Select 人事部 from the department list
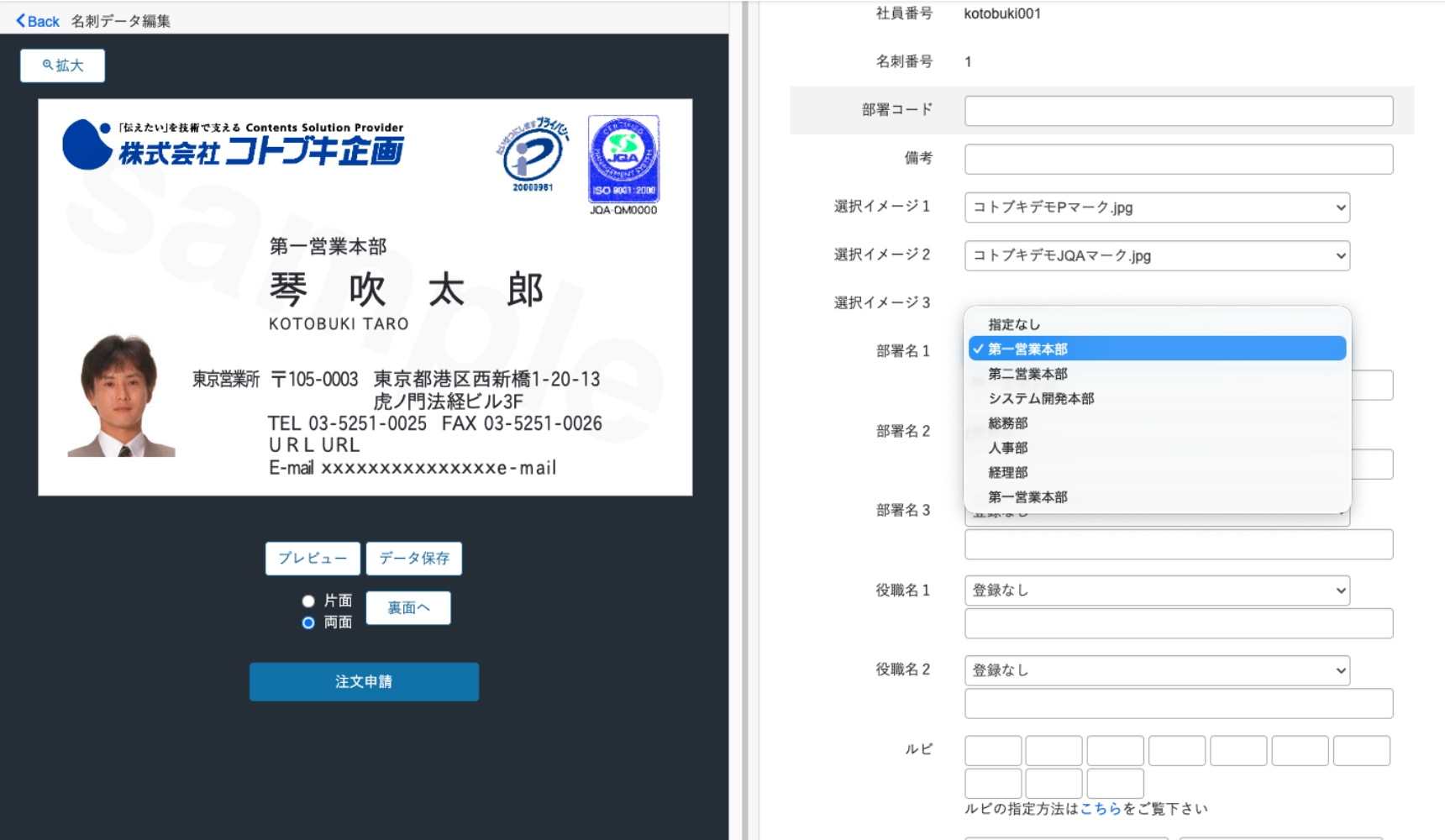1445x840 pixels. (1008, 448)
